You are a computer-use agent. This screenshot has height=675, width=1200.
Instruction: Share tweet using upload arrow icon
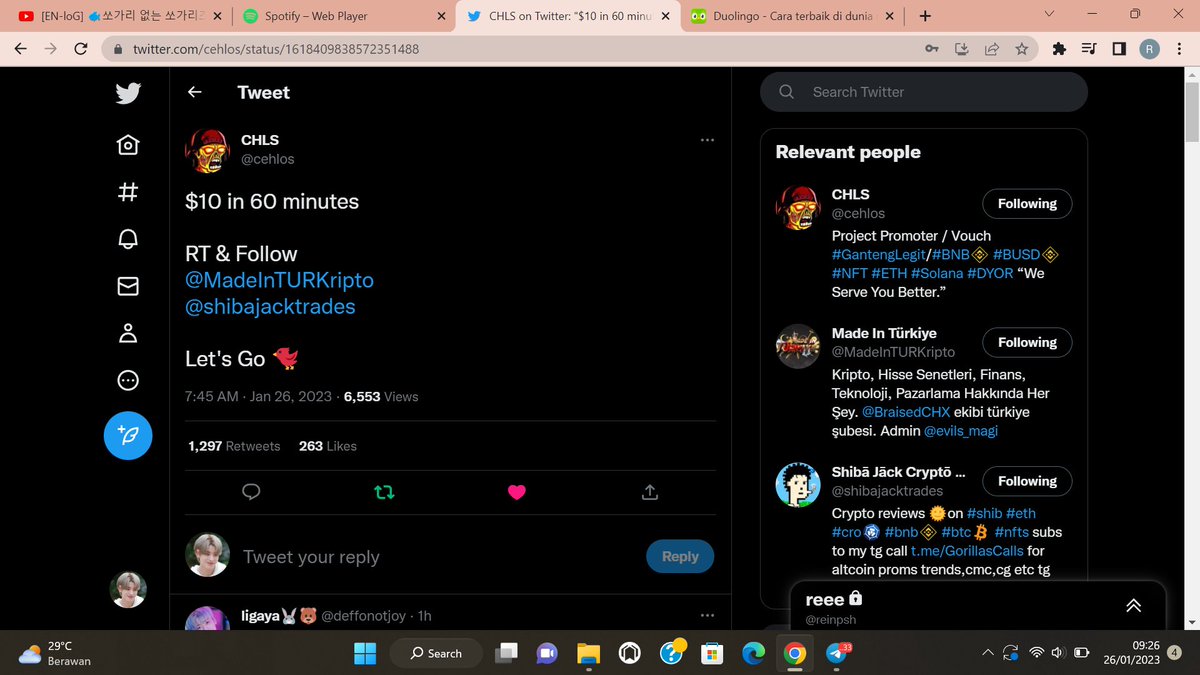(649, 492)
